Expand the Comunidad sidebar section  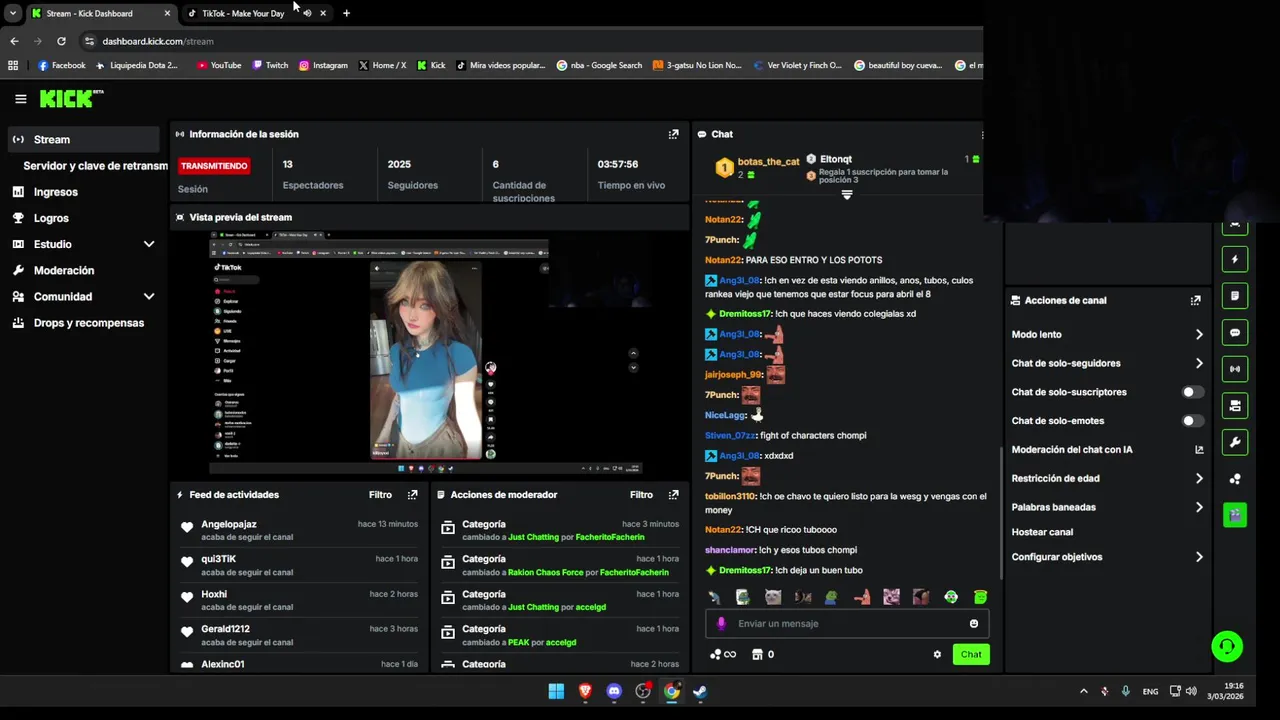pos(149,297)
